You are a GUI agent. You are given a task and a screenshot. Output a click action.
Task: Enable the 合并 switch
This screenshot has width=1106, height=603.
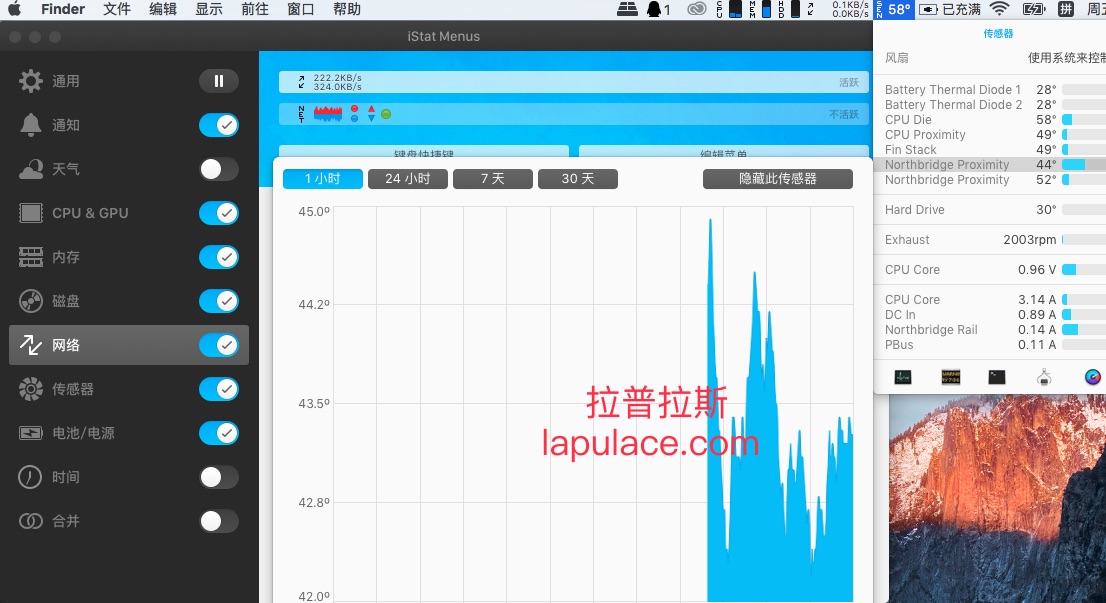click(219, 521)
